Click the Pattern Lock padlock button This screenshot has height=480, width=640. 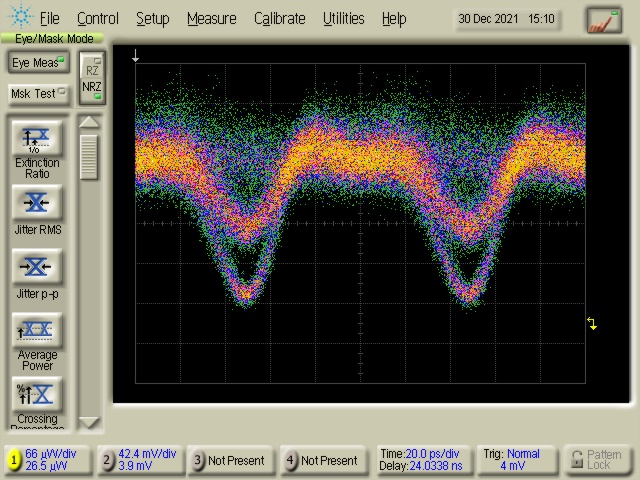click(598, 460)
